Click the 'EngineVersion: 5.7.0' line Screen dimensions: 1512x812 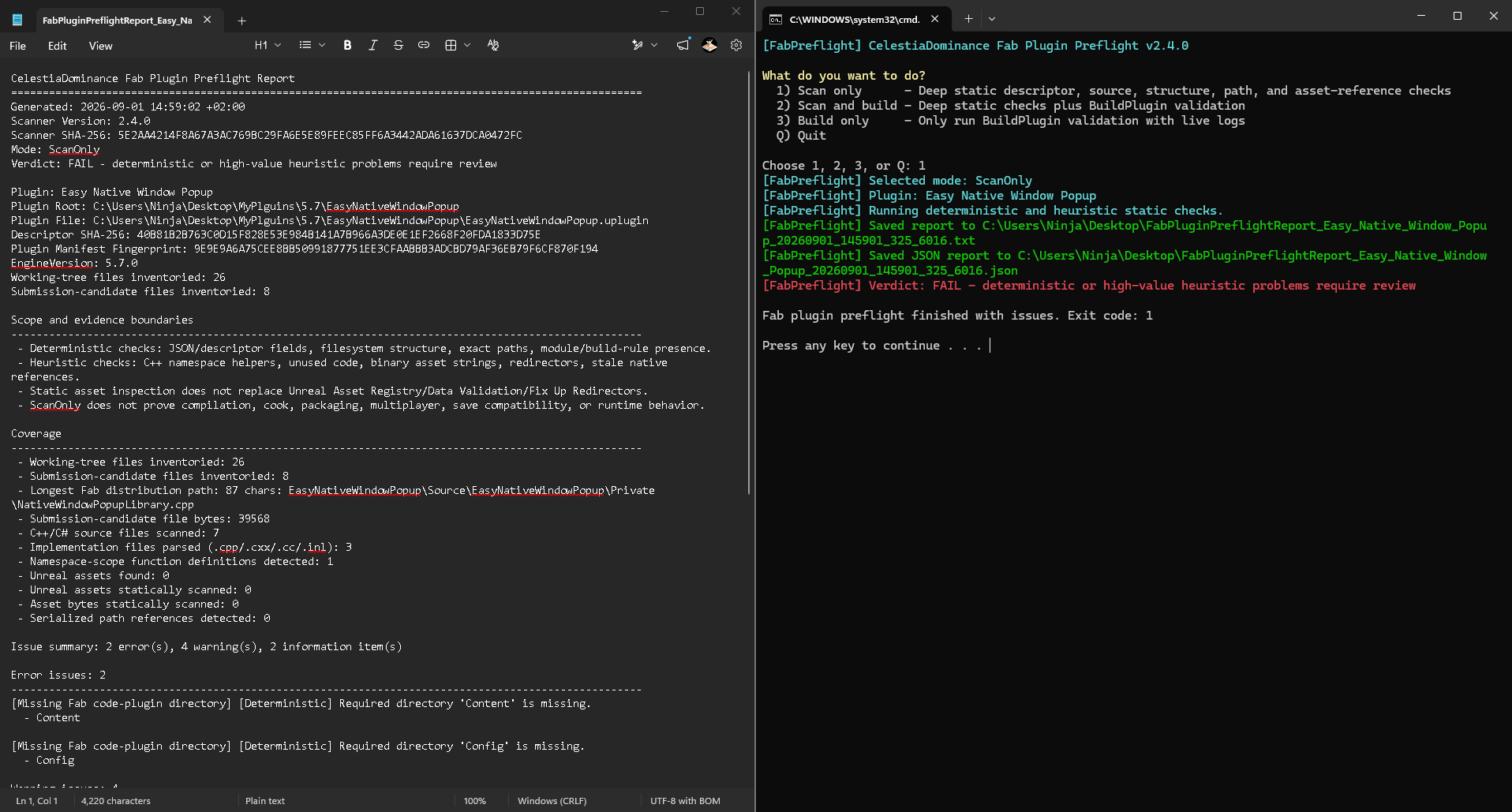pyautogui.click(x=74, y=263)
